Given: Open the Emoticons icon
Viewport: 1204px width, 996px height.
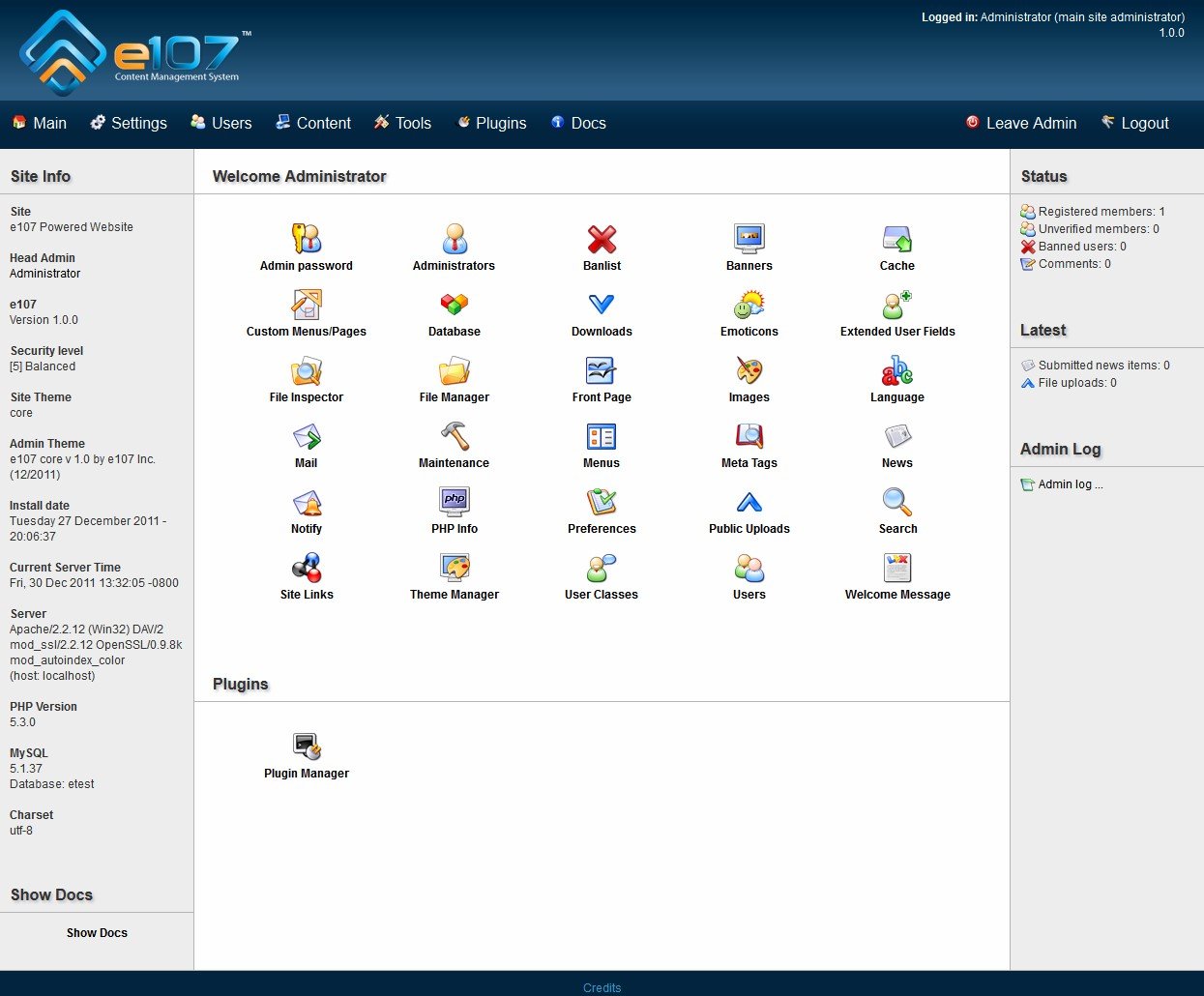Looking at the screenshot, I should 749,305.
